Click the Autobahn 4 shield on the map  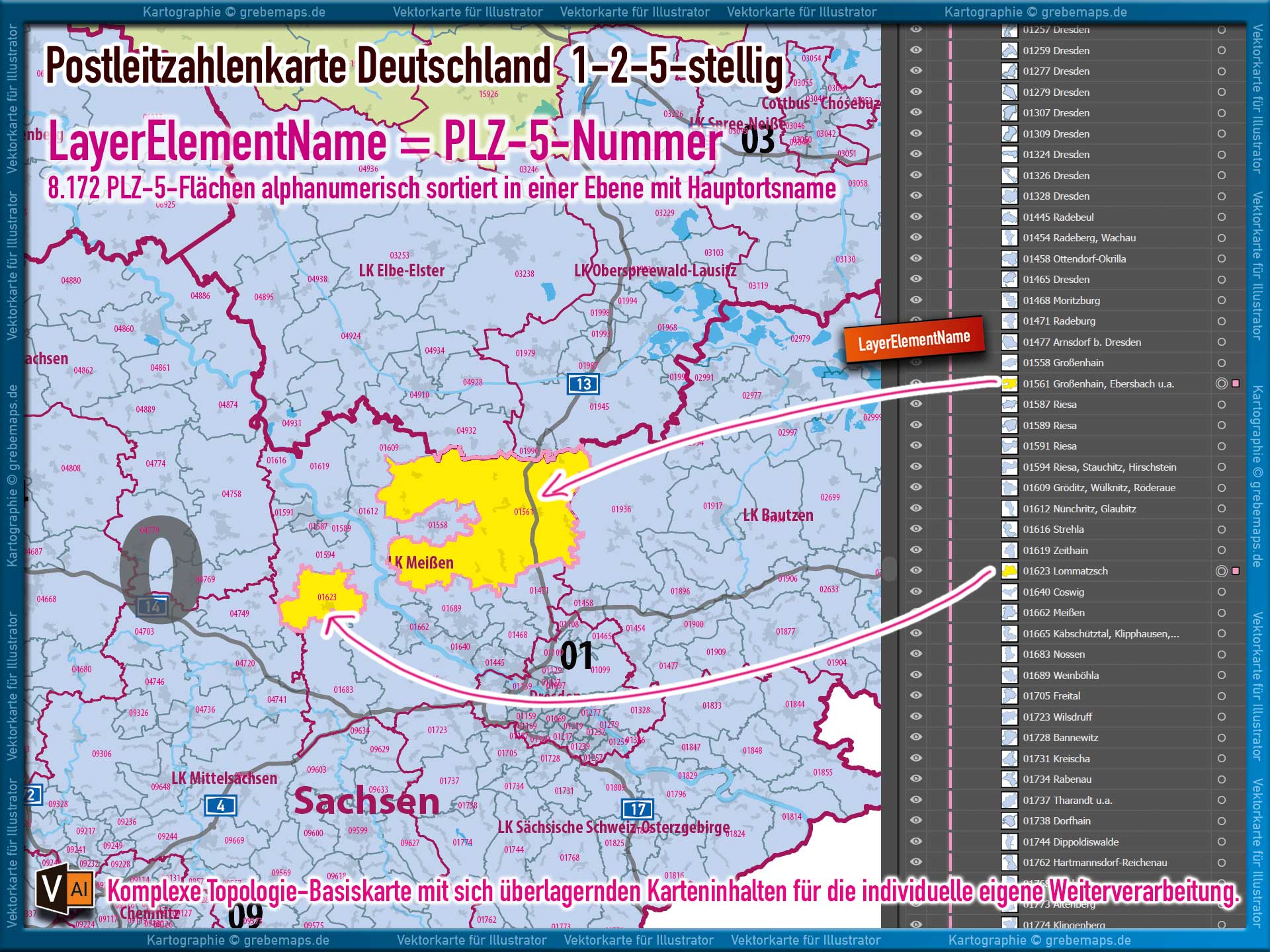tap(221, 805)
